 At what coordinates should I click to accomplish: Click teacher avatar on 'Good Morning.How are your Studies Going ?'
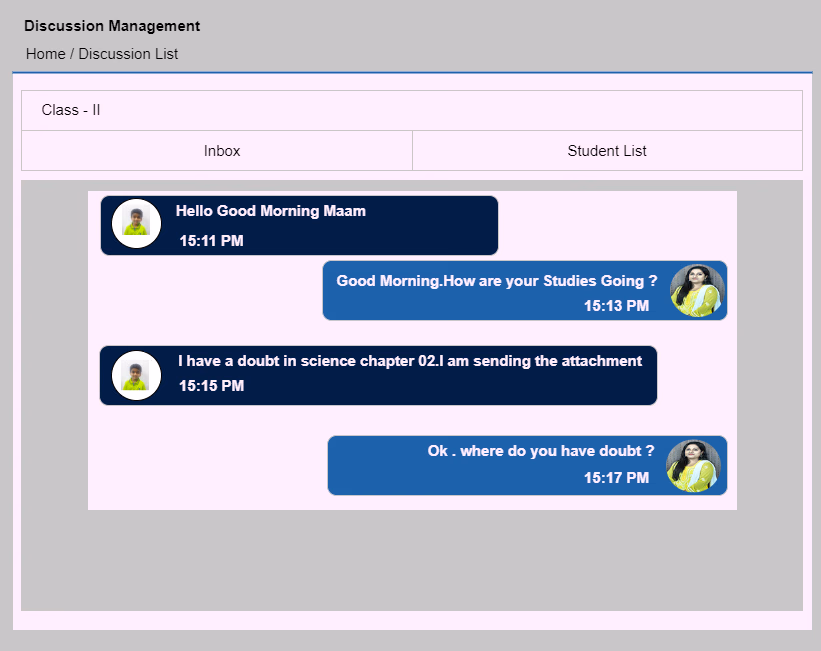point(697,291)
